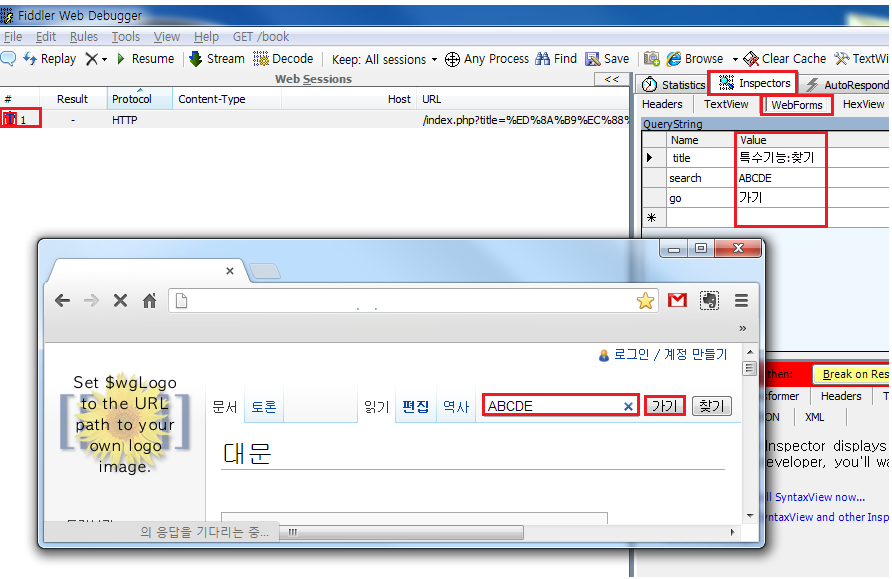Expand the Browse dropdown arrow
The height and width of the screenshot is (579, 892).
coord(735,59)
